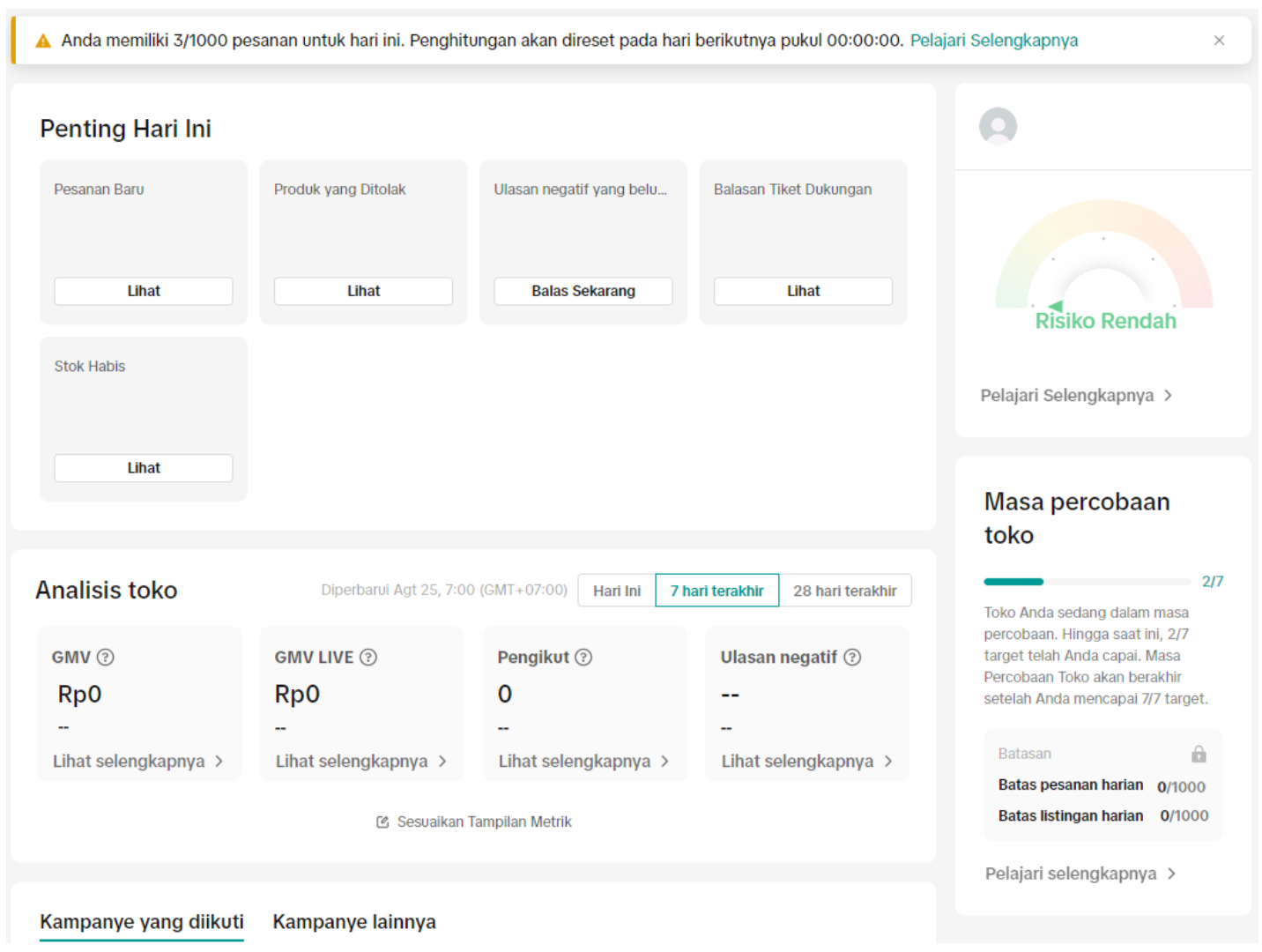
Task: Click the Ulasan negatif help icon
Action: tap(851, 657)
